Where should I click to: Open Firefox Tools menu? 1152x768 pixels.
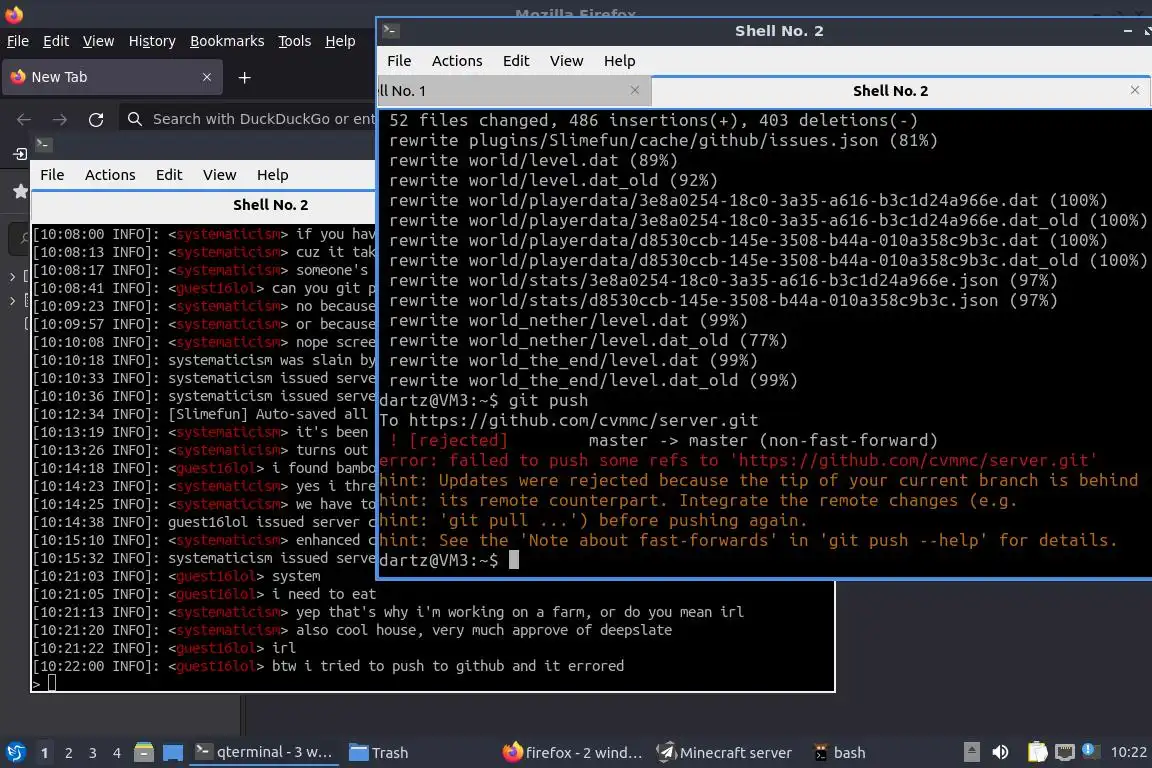tap(295, 41)
